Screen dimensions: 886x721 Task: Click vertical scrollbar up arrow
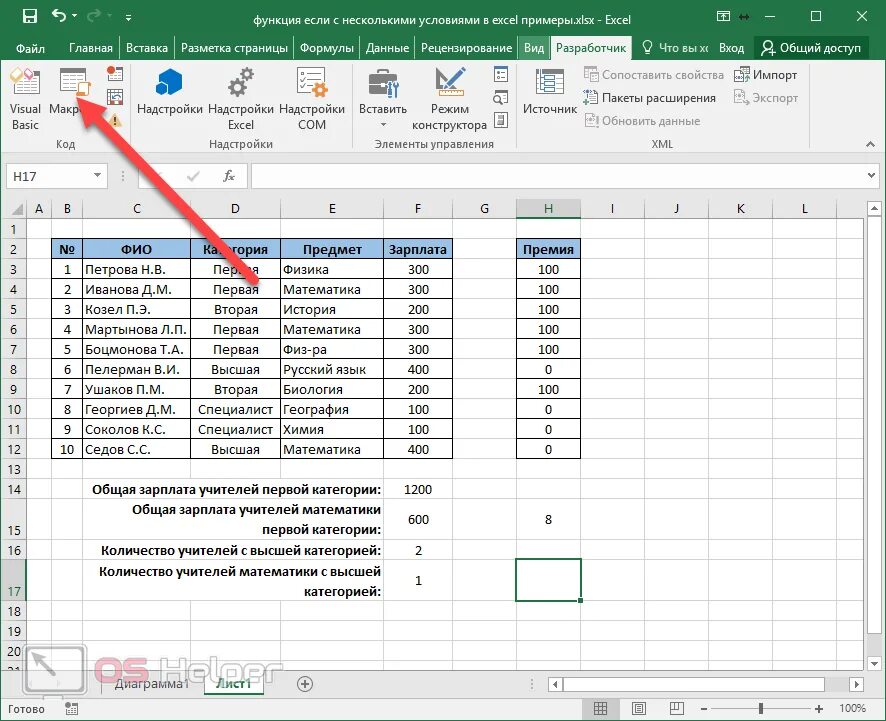pyautogui.click(x=874, y=209)
